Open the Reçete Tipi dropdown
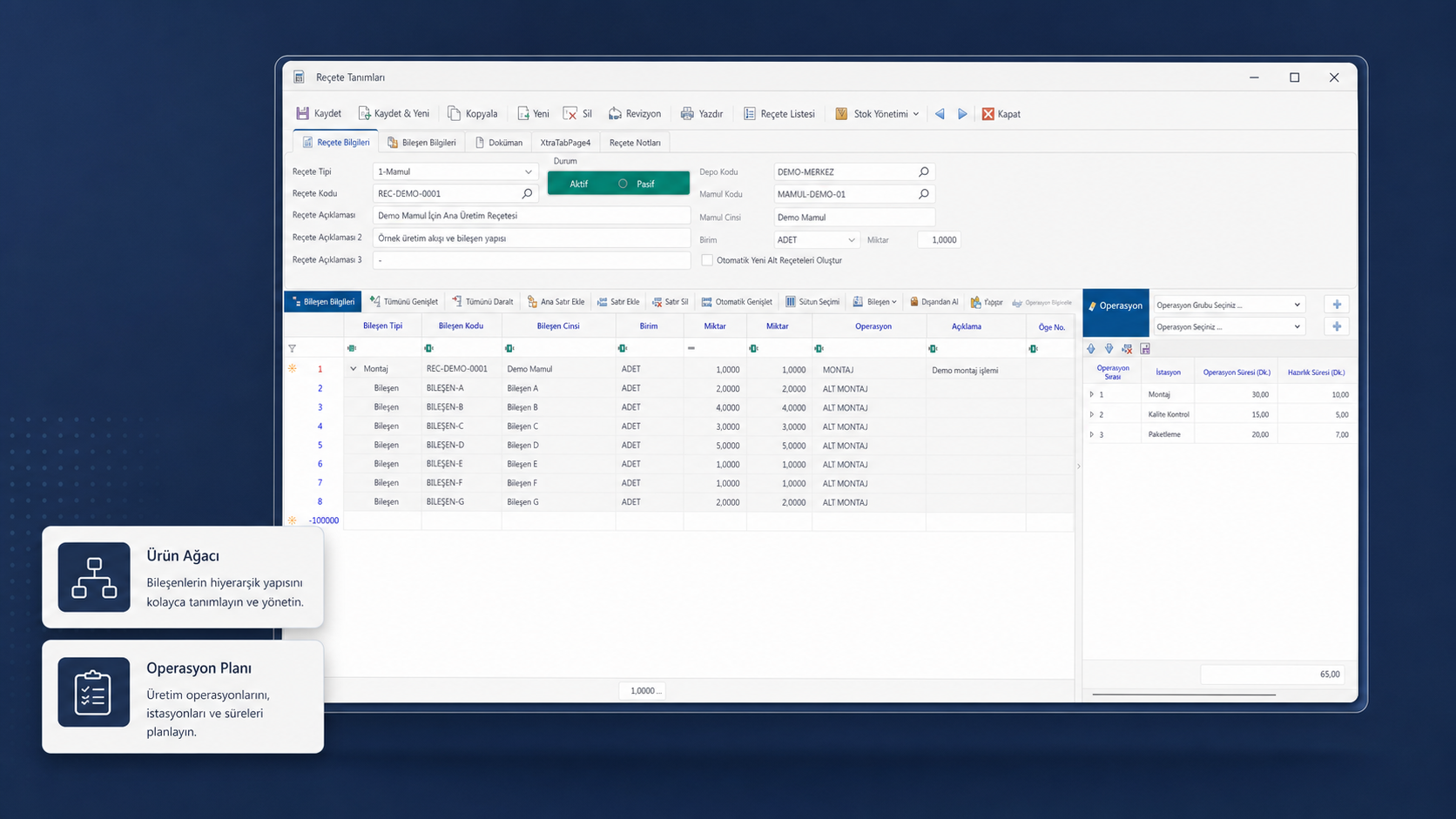1456x819 pixels. point(528,171)
